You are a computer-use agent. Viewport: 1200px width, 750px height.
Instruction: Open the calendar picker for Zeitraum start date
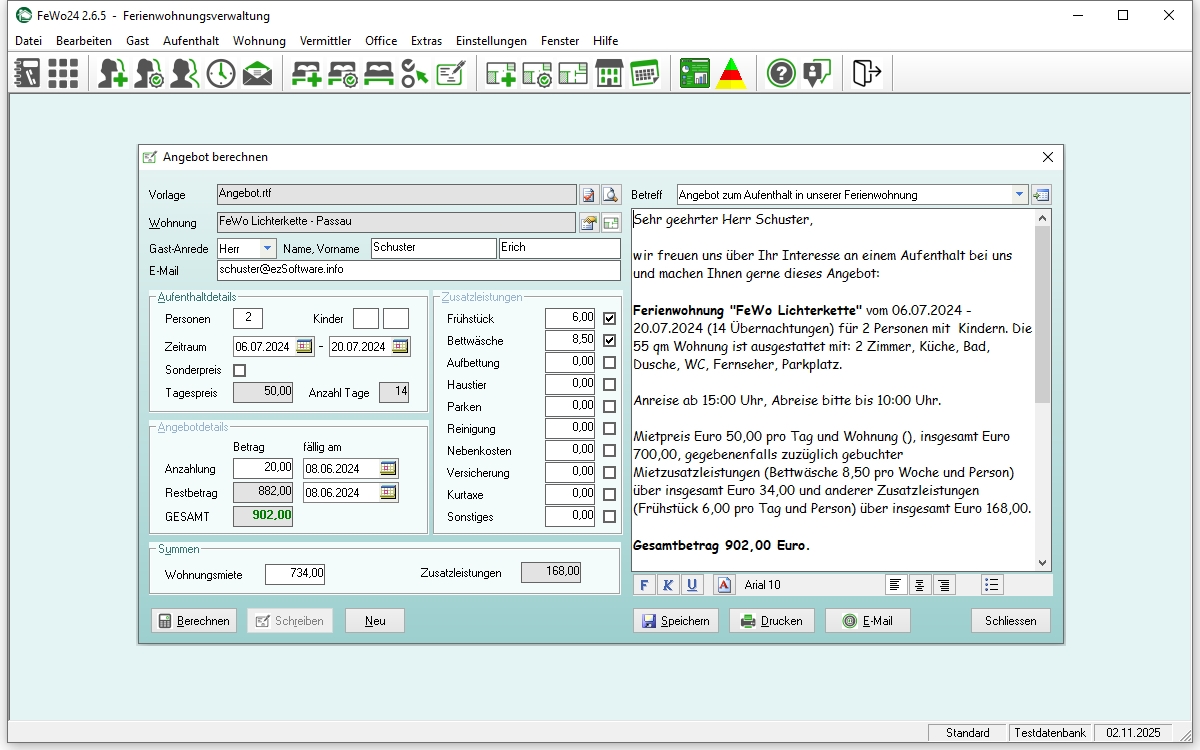[305, 347]
